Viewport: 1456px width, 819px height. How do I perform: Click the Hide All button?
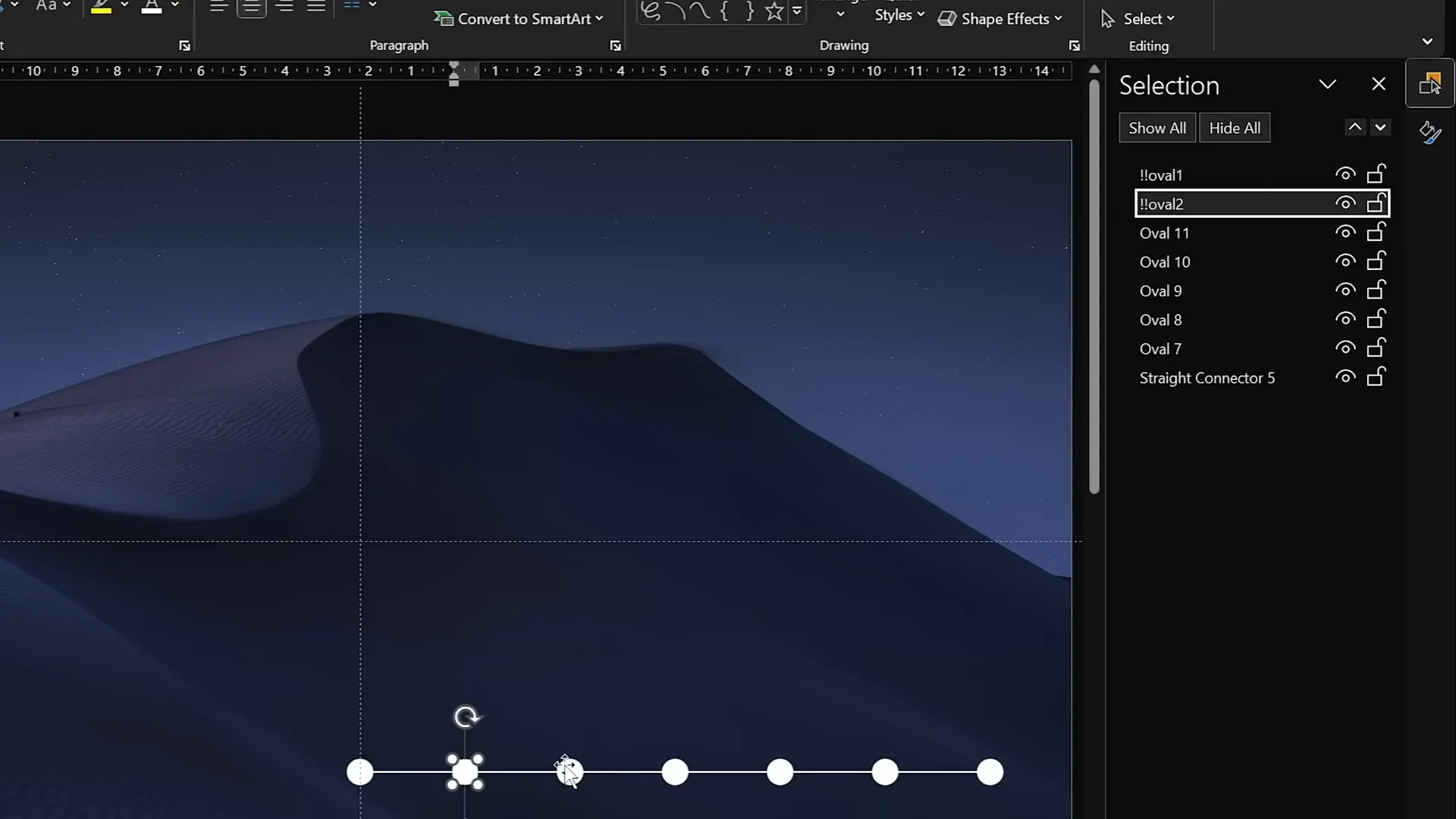coord(1235,128)
